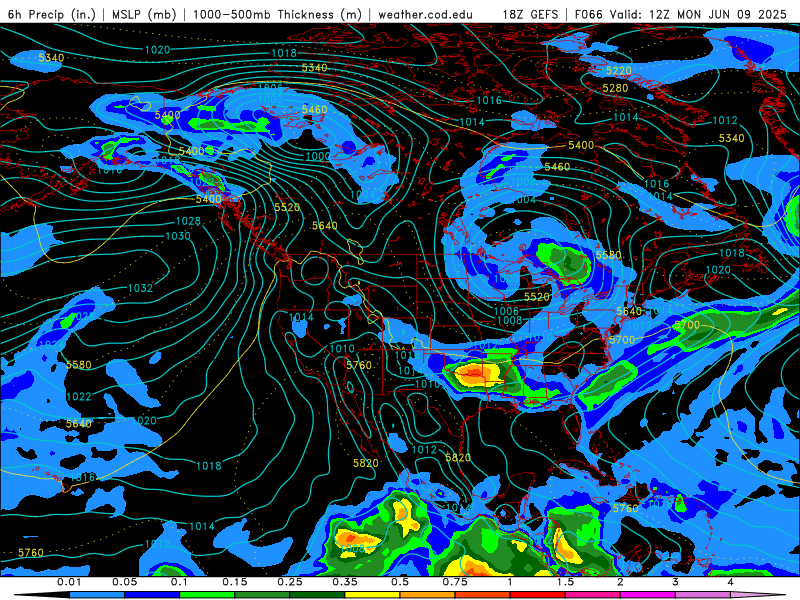
Task: Click the 0.75 legend value
Action: pos(455,582)
